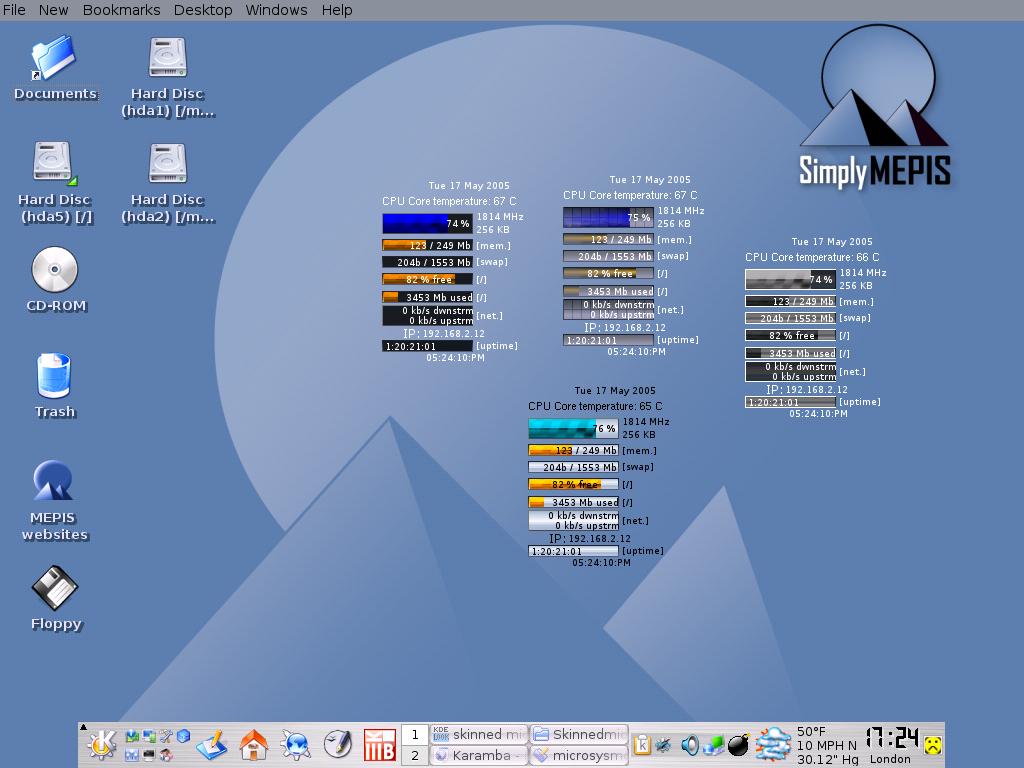This screenshot has width=1024, height=768.
Task: Activate the 'skinned mi...' KDE-Look taskbar entry
Action: tap(479, 734)
